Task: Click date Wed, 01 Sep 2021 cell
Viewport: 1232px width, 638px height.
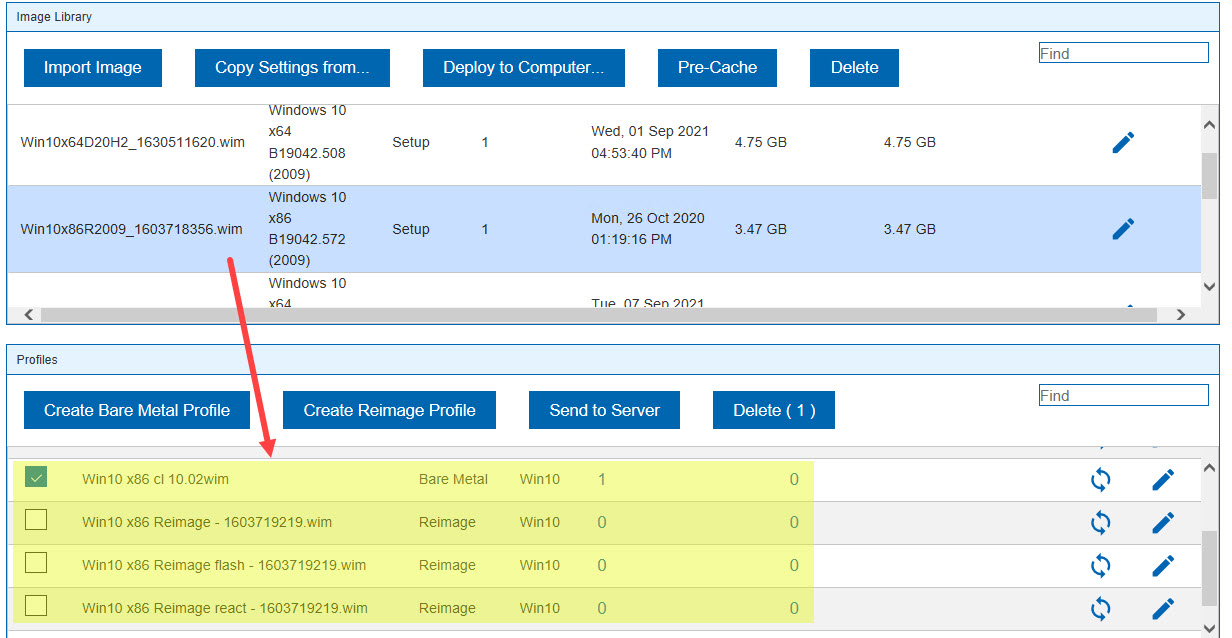Action: coord(650,143)
